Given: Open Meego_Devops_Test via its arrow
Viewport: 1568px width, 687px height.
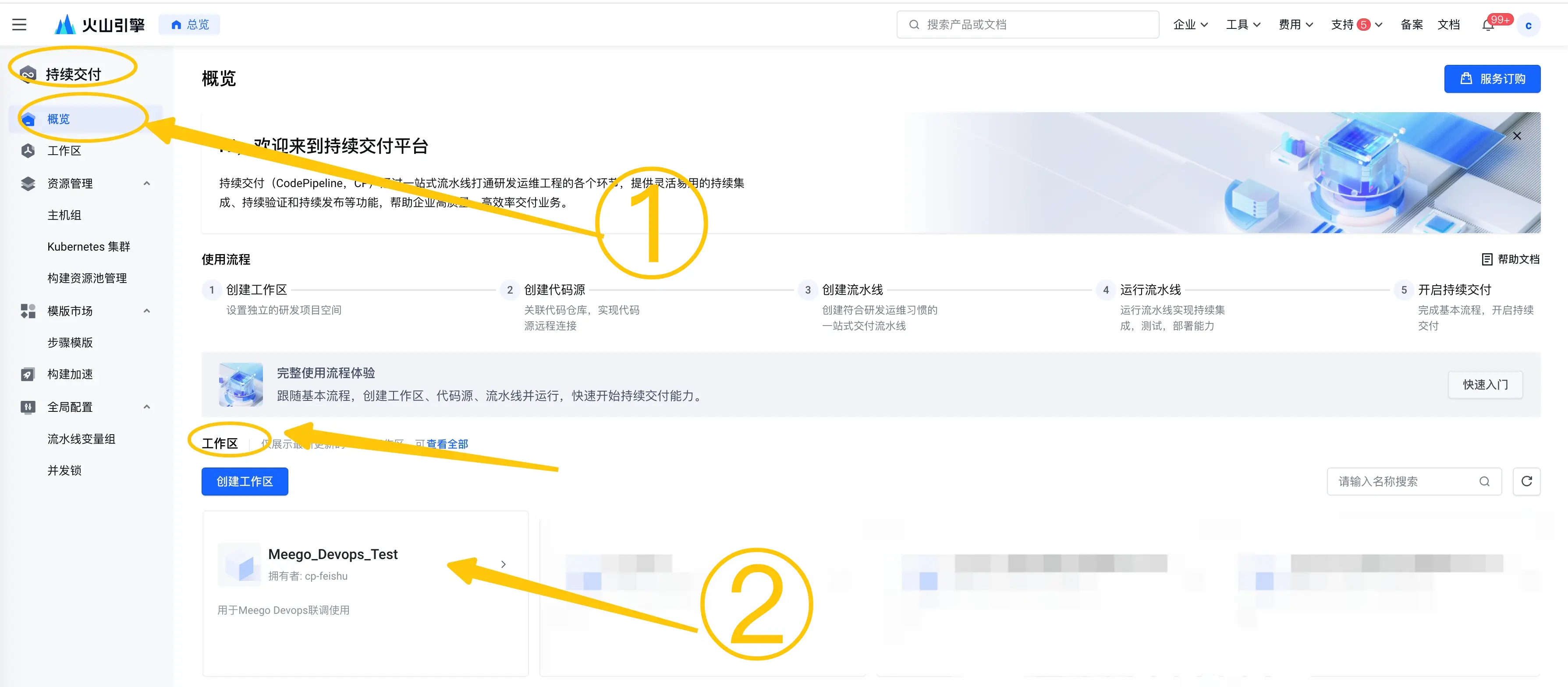Looking at the screenshot, I should pos(504,564).
